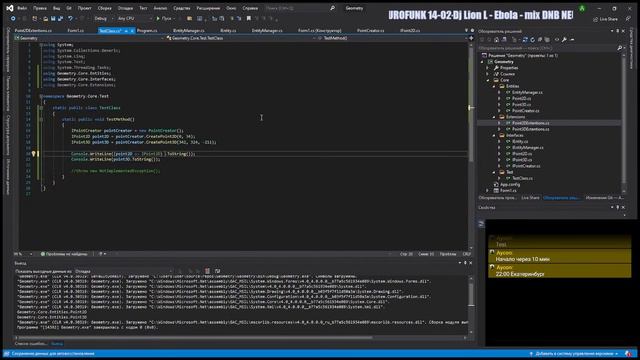
Task: Click the collapse arrow beside namespace Geometry.Core.Test
Action: coord(41,96)
